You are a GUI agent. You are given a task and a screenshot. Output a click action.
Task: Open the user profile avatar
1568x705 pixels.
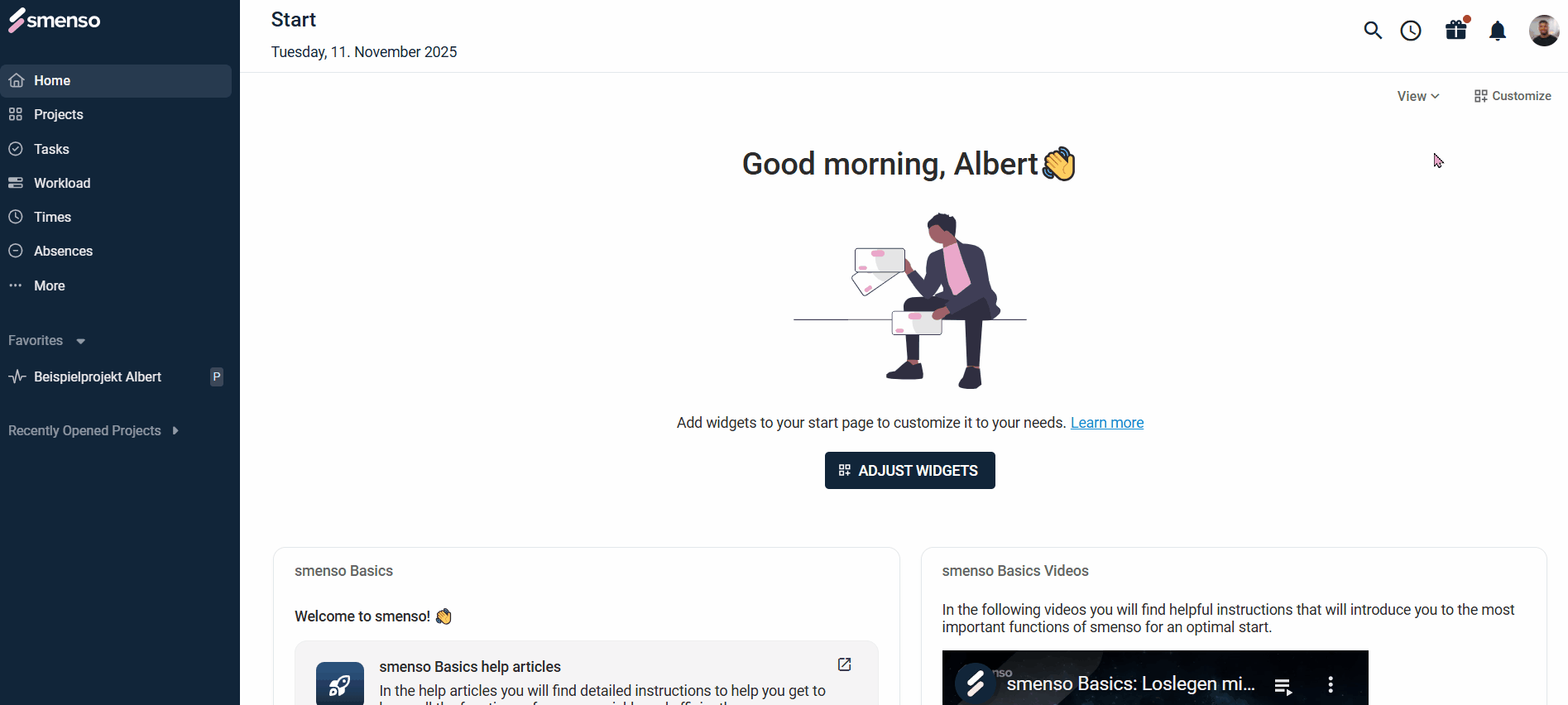(x=1544, y=31)
